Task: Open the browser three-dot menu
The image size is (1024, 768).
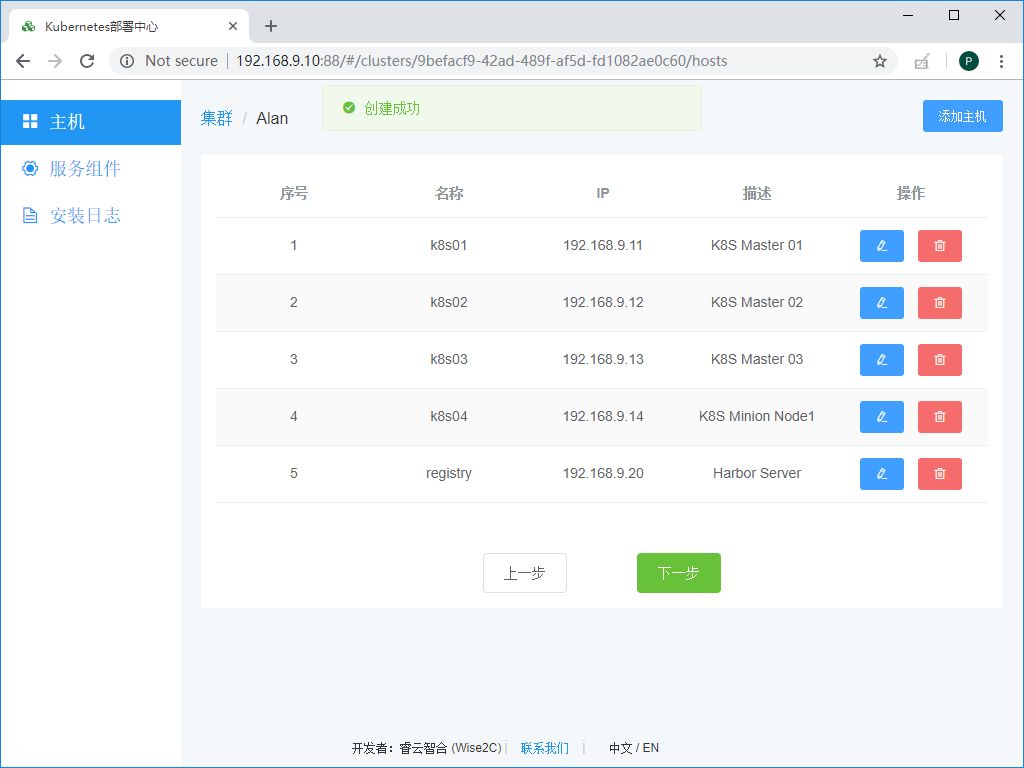Action: (x=1001, y=61)
